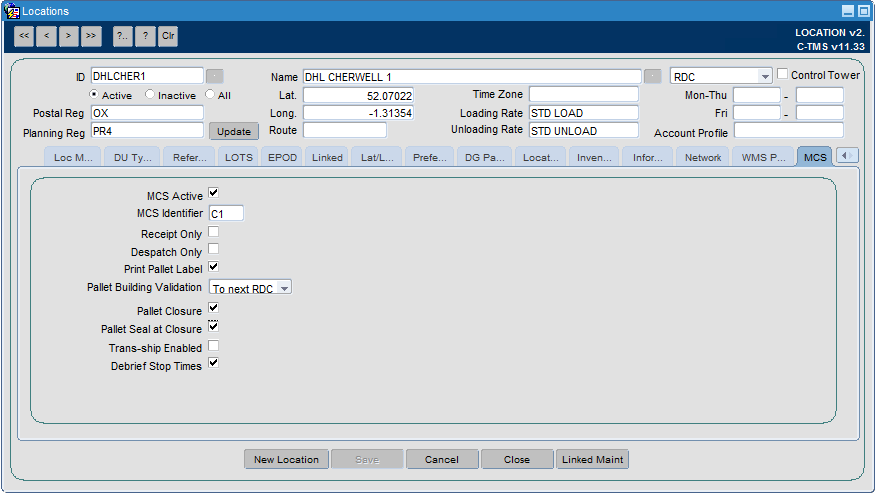Open the Network tab
The width and height of the screenshot is (876, 493).
point(703,158)
